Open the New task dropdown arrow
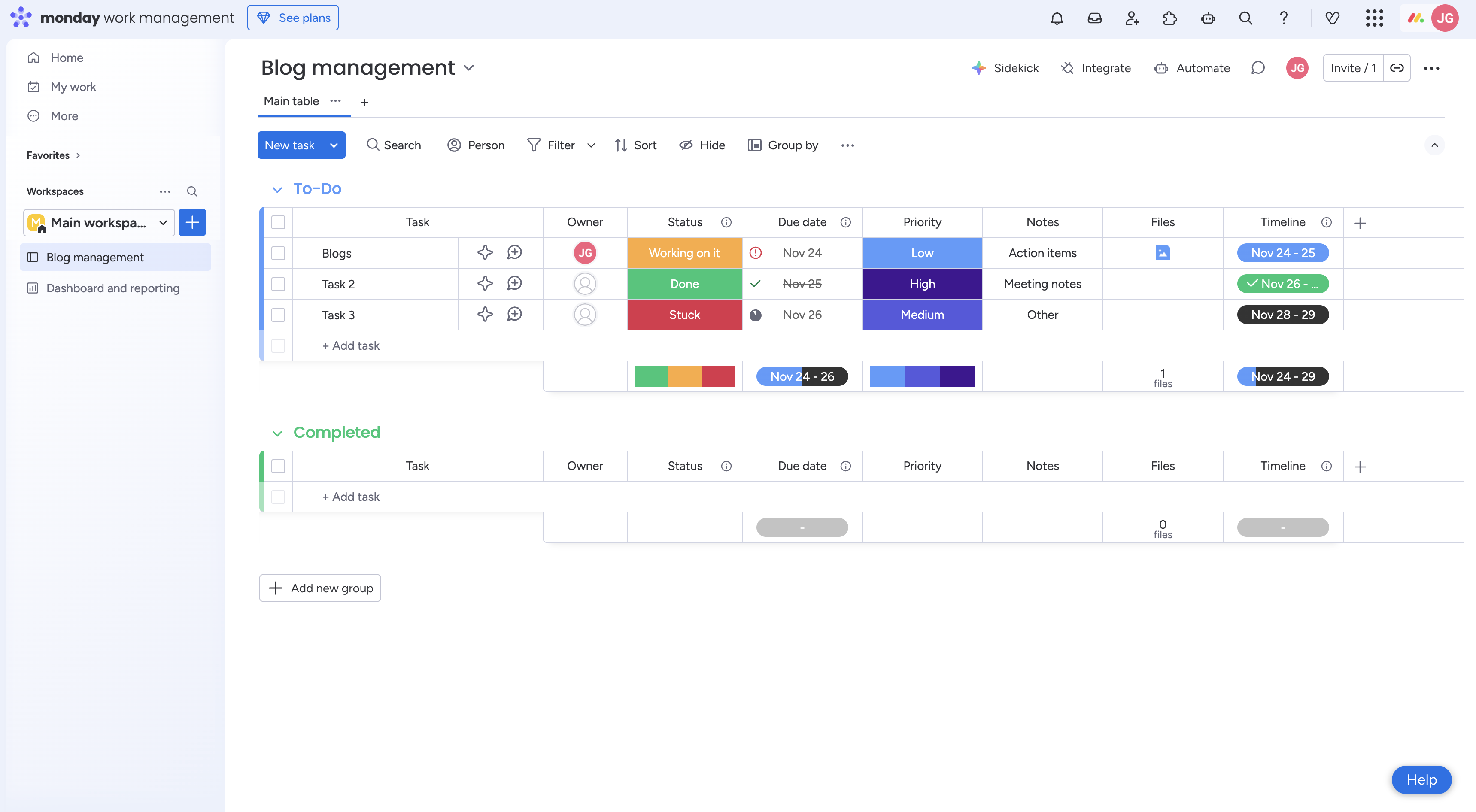 (334, 145)
